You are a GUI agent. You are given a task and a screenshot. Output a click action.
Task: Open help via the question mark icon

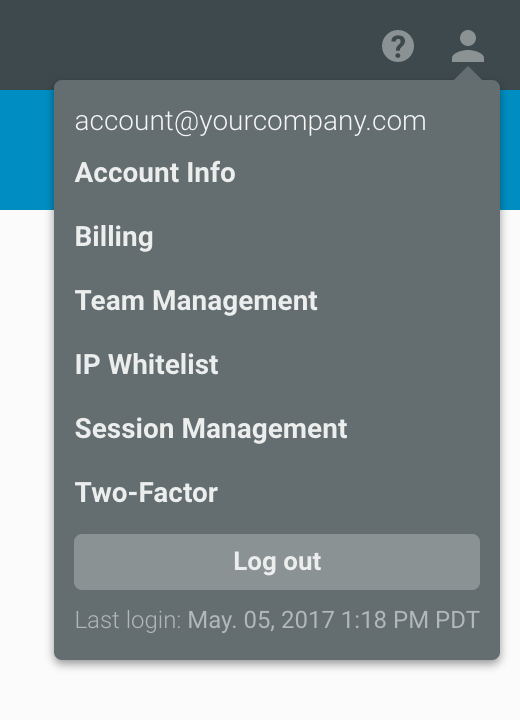coord(398,46)
